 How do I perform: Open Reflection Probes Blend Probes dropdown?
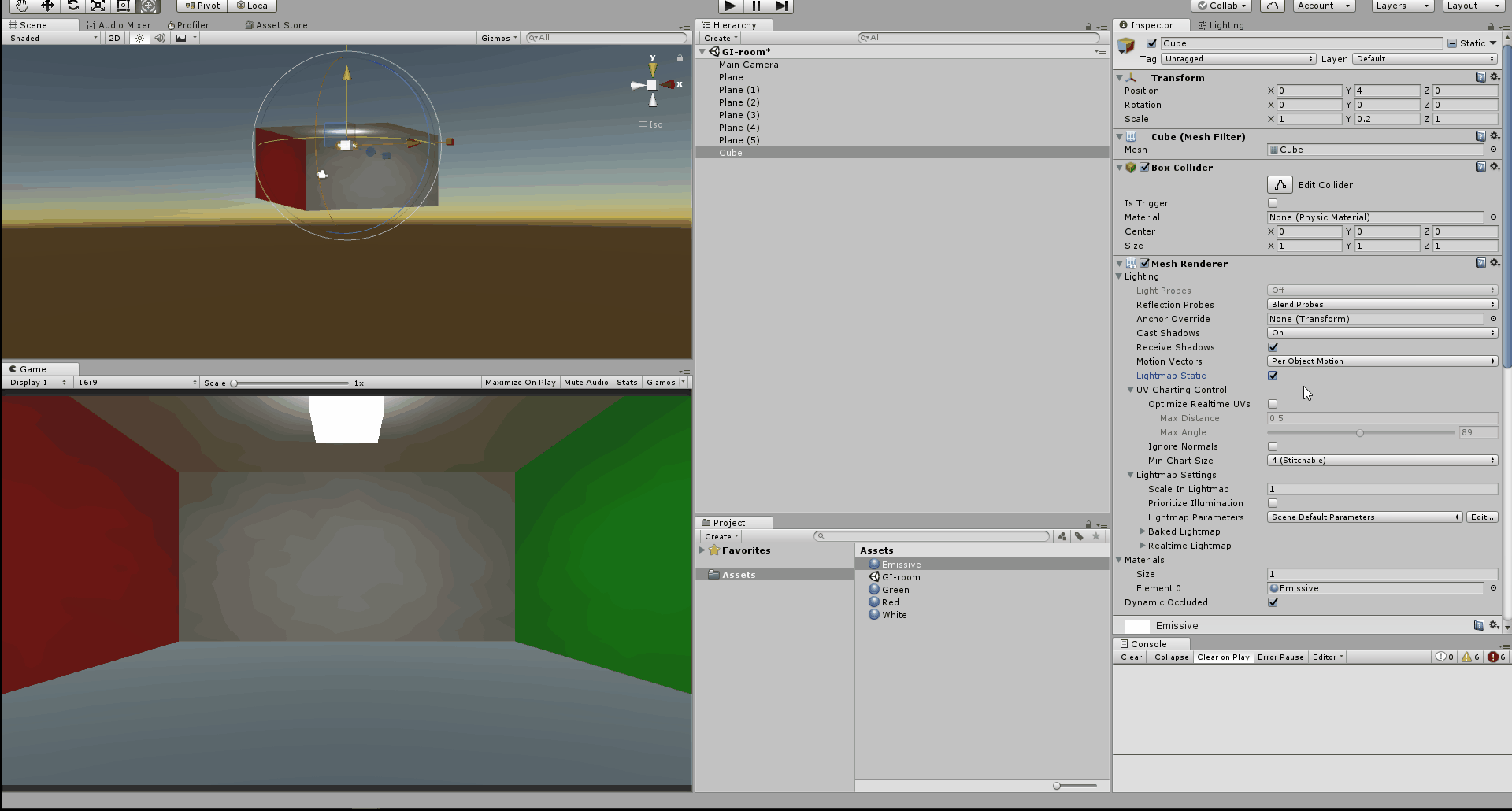click(1382, 305)
